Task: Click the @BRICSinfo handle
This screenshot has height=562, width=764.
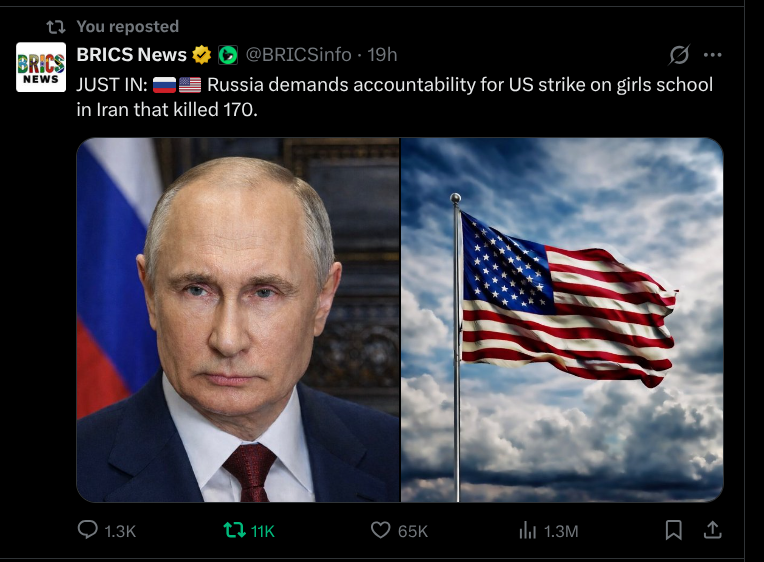Action: pos(298,54)
